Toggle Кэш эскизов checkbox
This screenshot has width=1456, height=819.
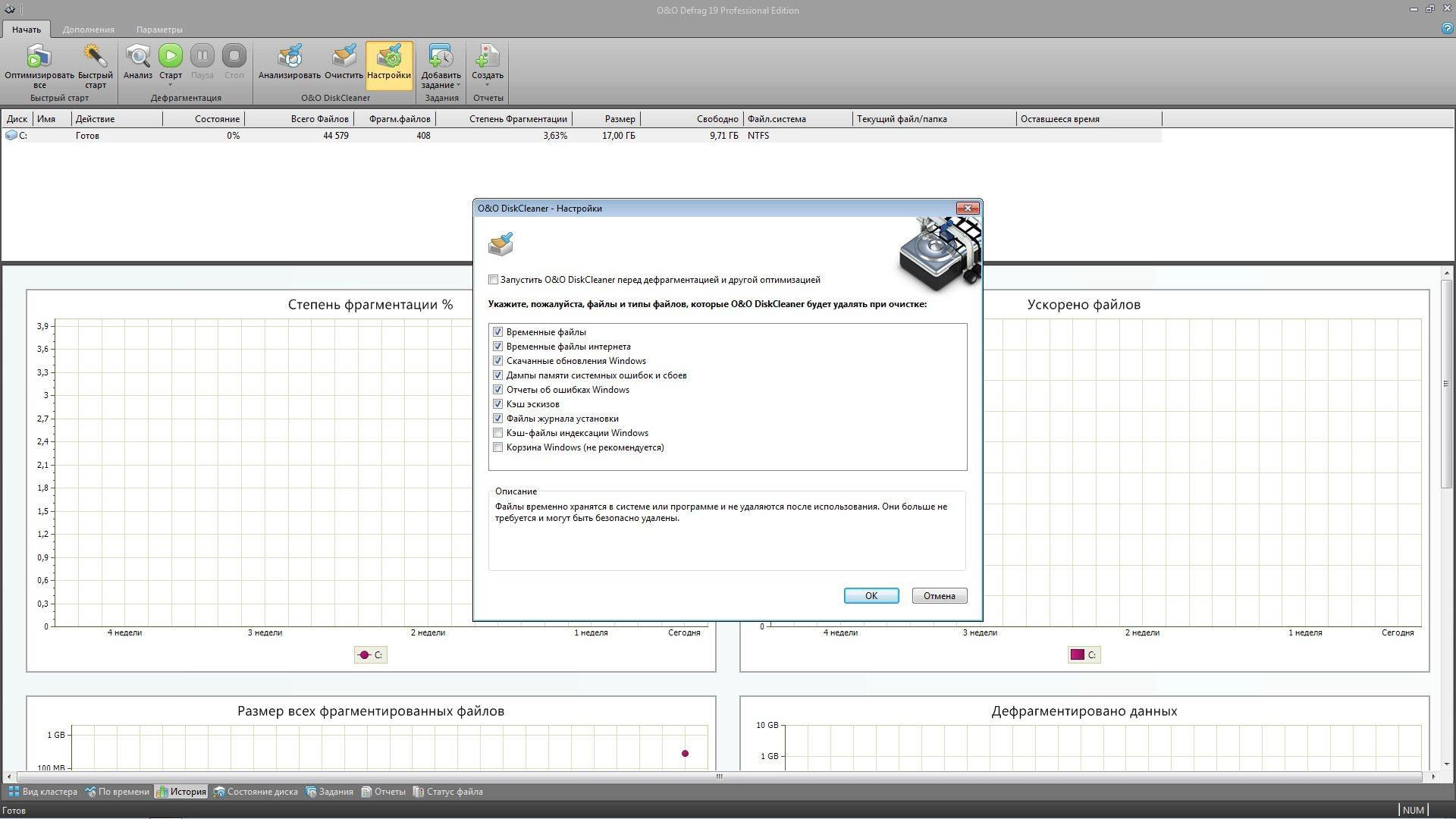pos(498,404)
